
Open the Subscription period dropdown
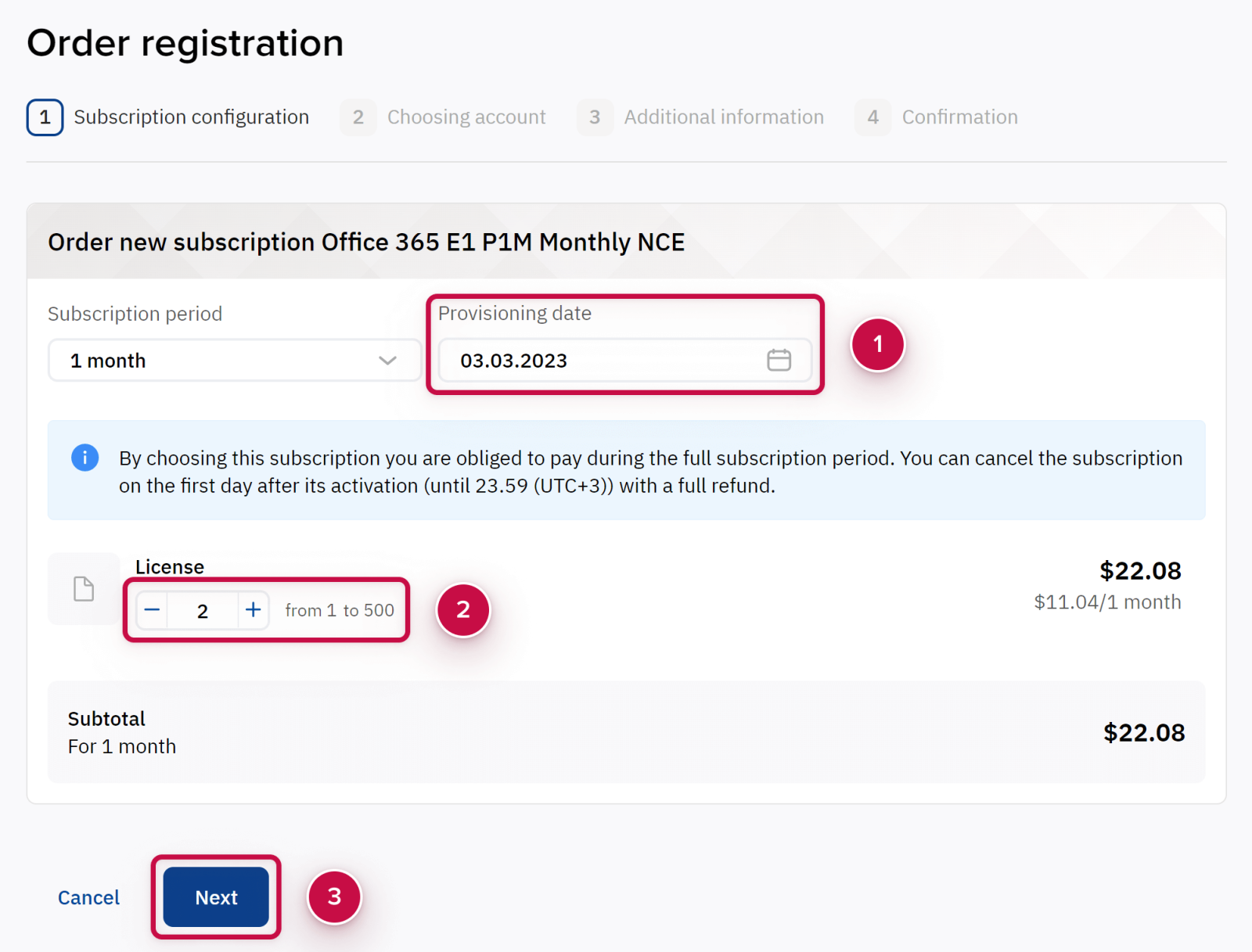(219, 361)
